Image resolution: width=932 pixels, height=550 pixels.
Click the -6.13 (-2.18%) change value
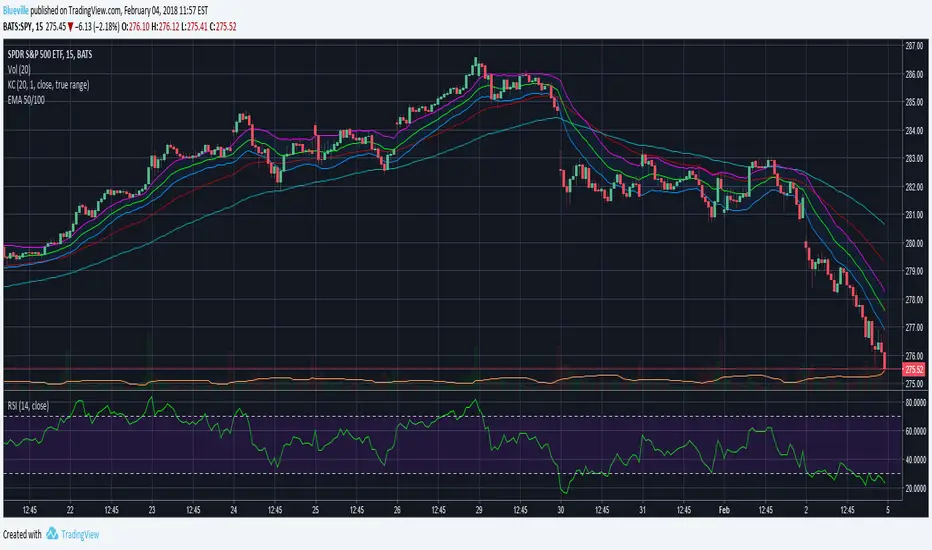pyautogui.click(x=97, y=27)
